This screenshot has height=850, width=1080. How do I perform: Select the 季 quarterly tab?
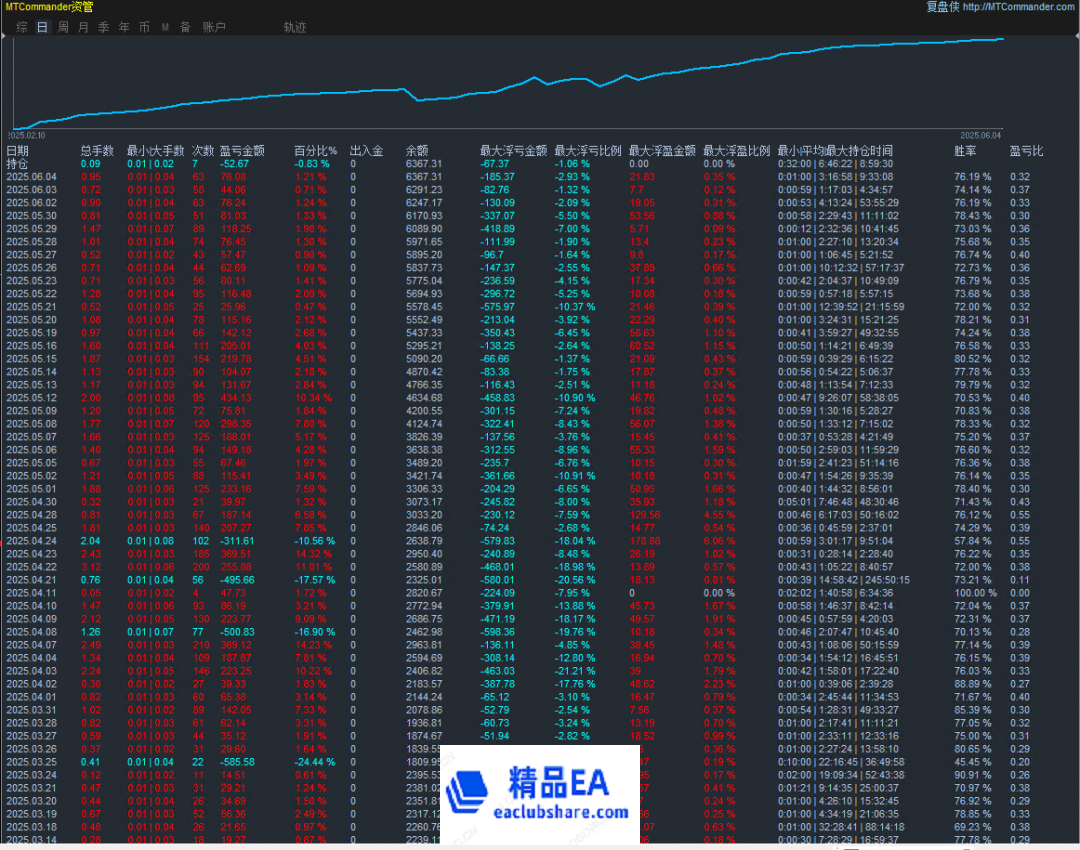(x=103, y=28)
